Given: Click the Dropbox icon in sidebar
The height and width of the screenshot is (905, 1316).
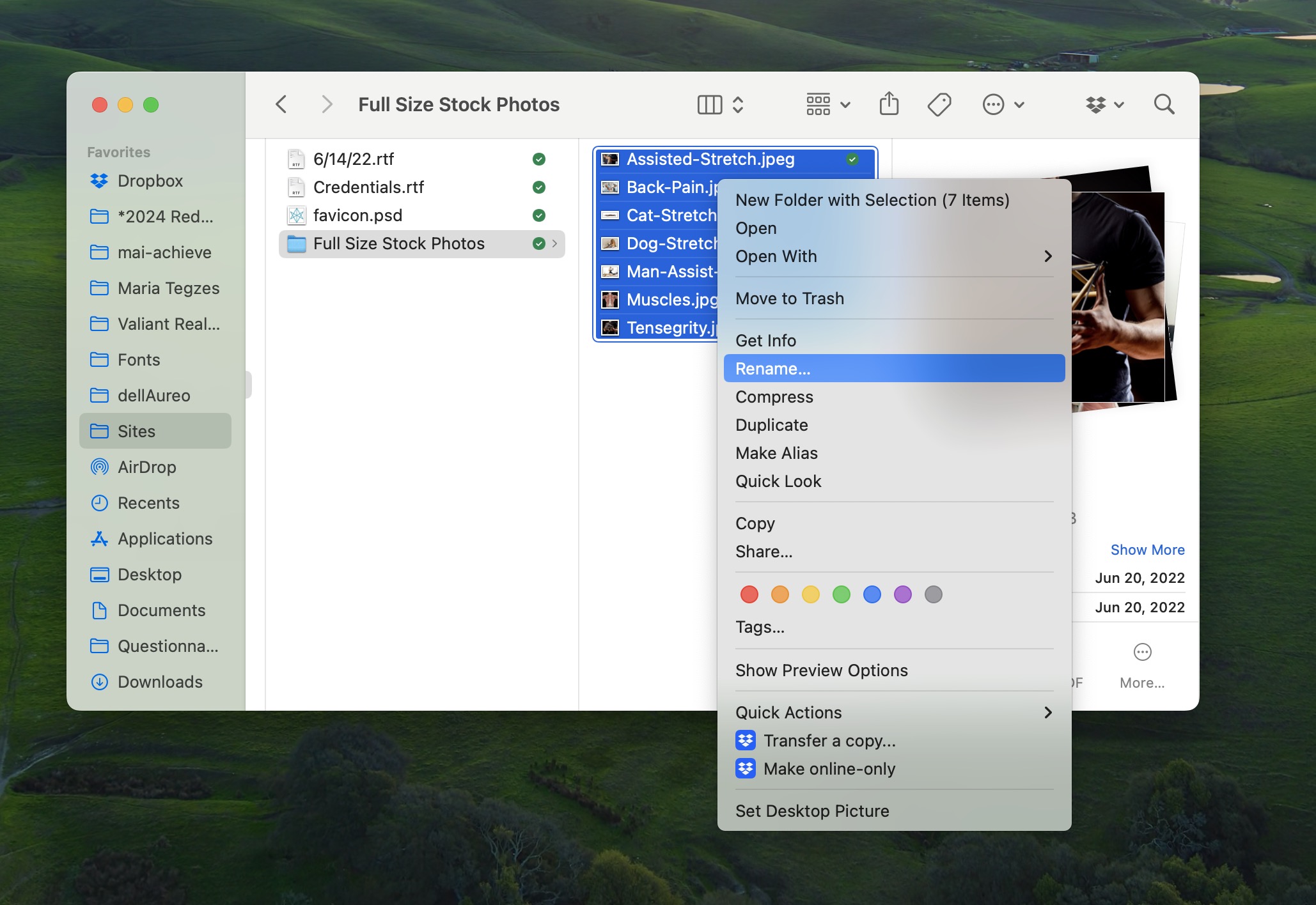Looking at the screenshot, I should pyautogui.click(x=100, y=180).
